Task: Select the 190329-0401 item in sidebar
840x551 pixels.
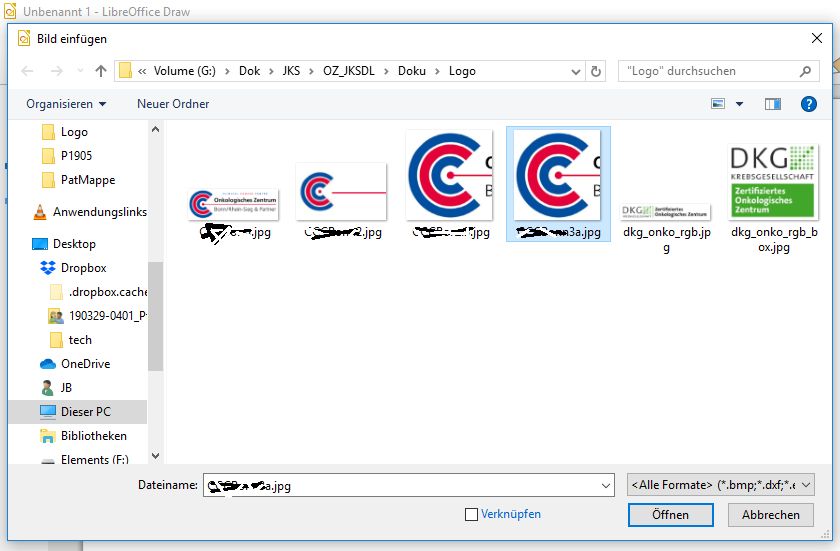Action: coord(98,316)
